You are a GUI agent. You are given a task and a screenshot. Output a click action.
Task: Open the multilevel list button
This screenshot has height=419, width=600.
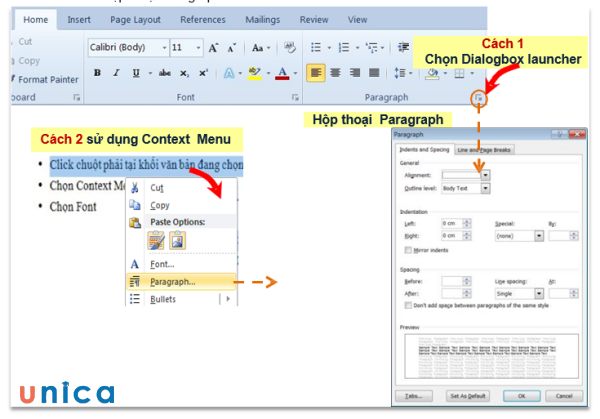372,47
